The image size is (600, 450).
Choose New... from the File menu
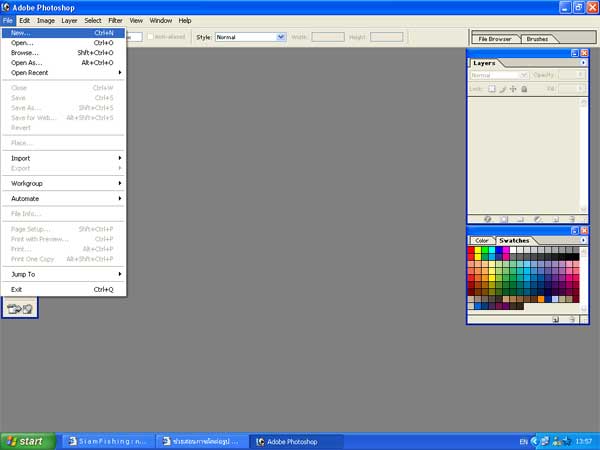click(x=63, y=33)
